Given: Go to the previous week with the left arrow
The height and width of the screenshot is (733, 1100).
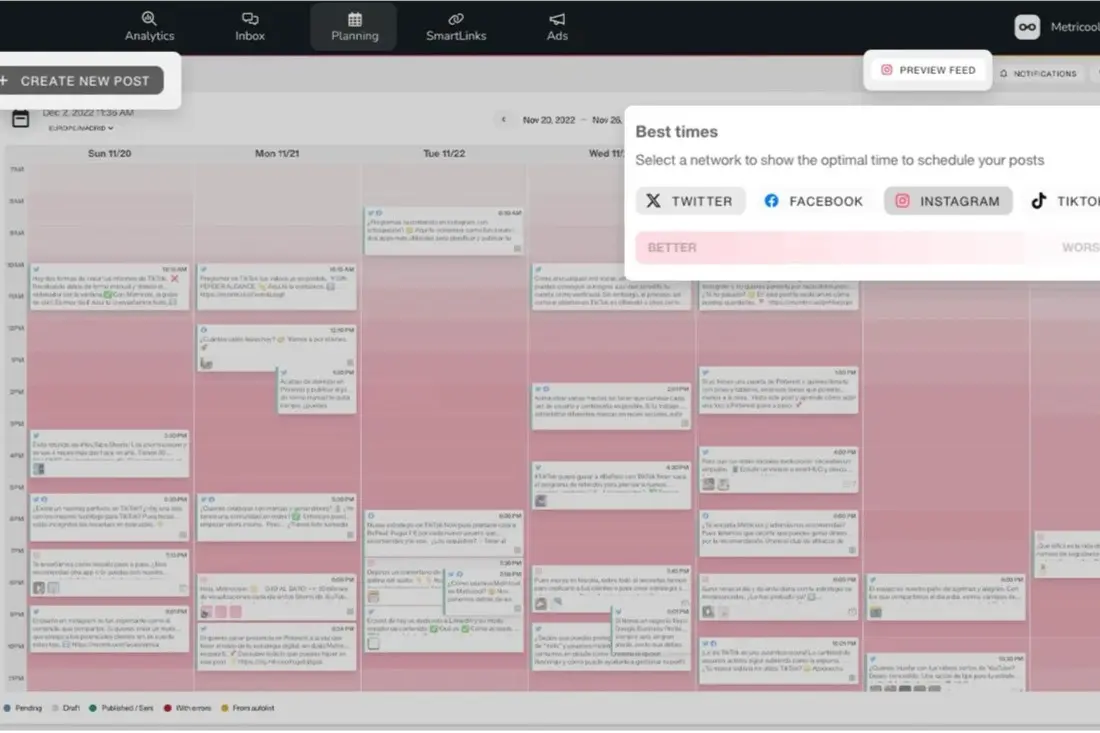Looking at the screenshot, I should click(x=504, y=120).
